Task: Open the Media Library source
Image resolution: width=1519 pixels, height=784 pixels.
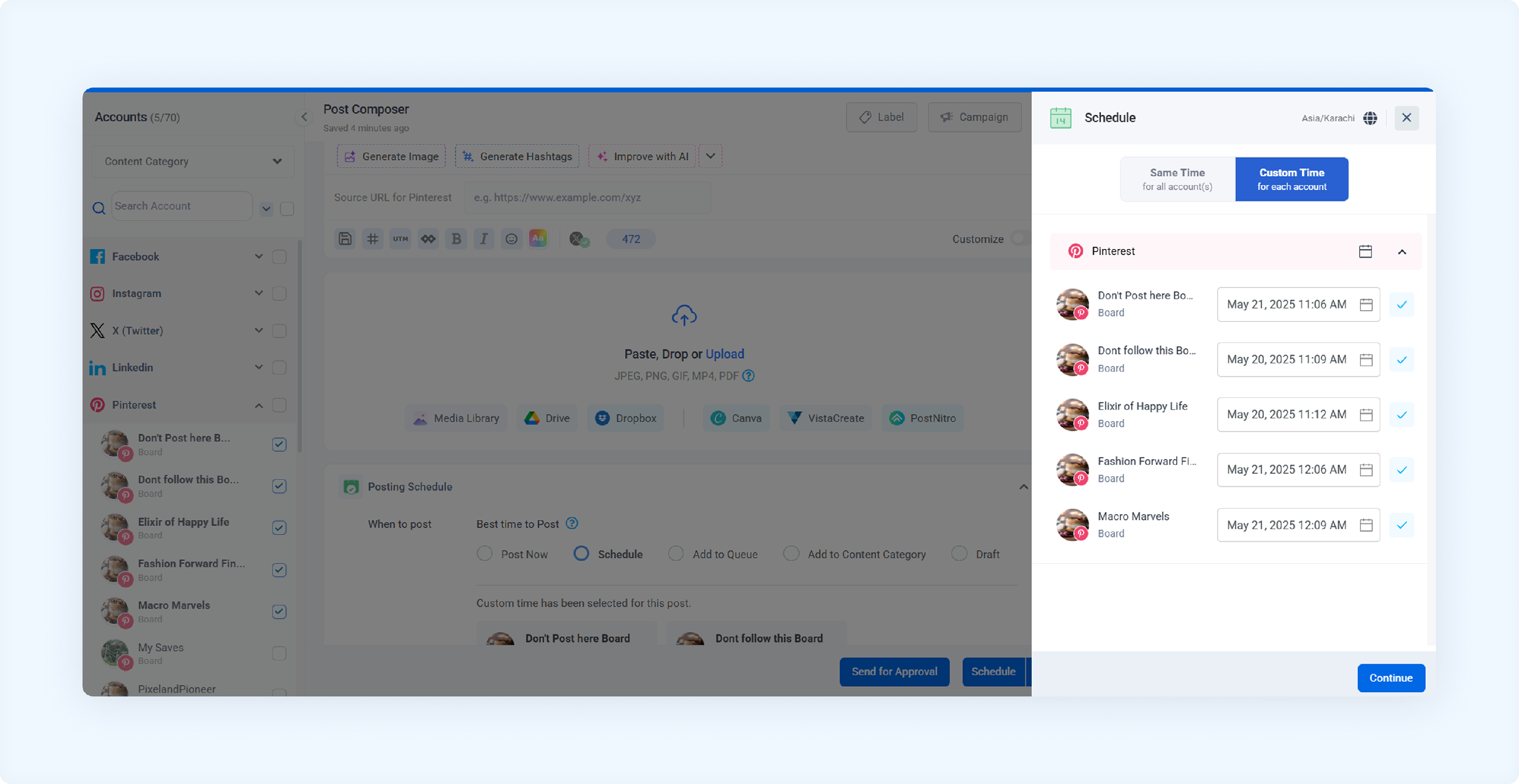Action: click(456, 418)
